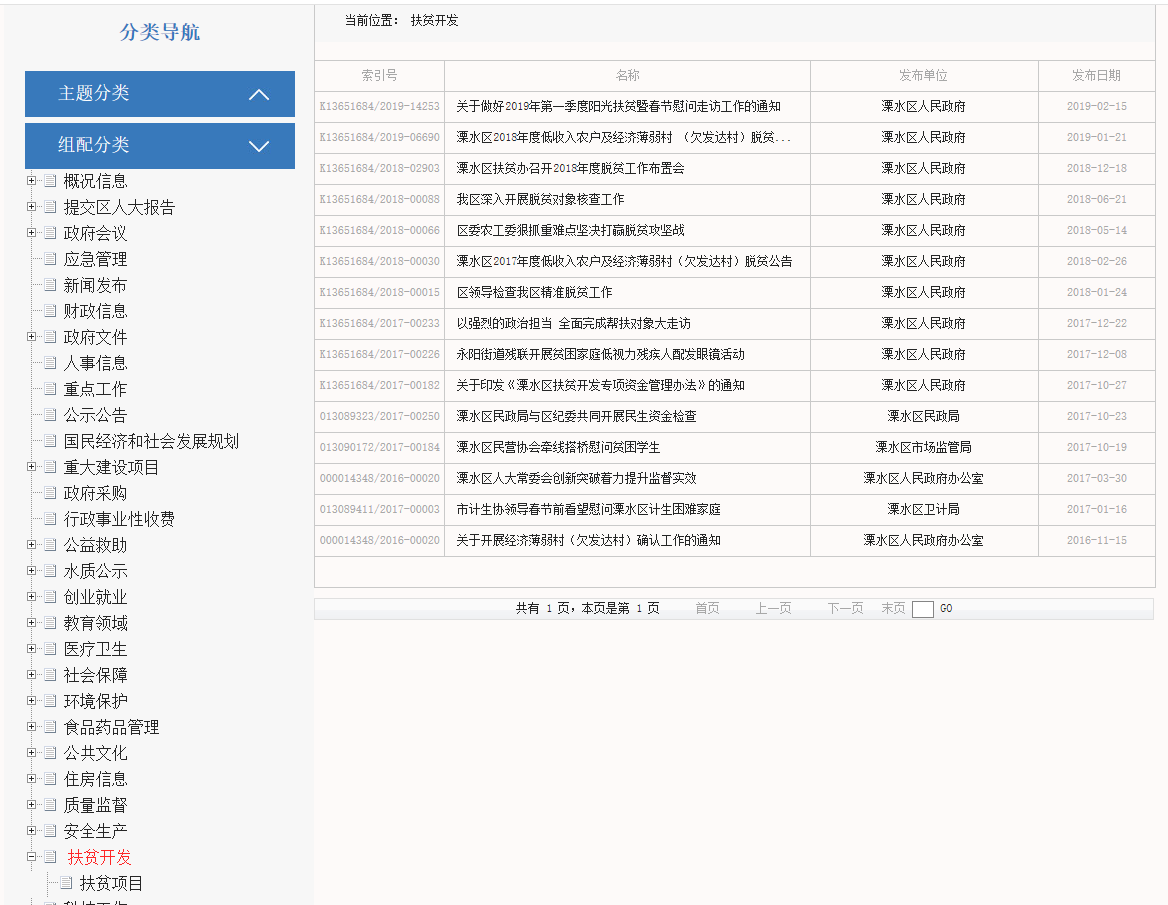Collapse the 扶贫开发 tree node
The image size is (1168, 905).
pos(32,857)
